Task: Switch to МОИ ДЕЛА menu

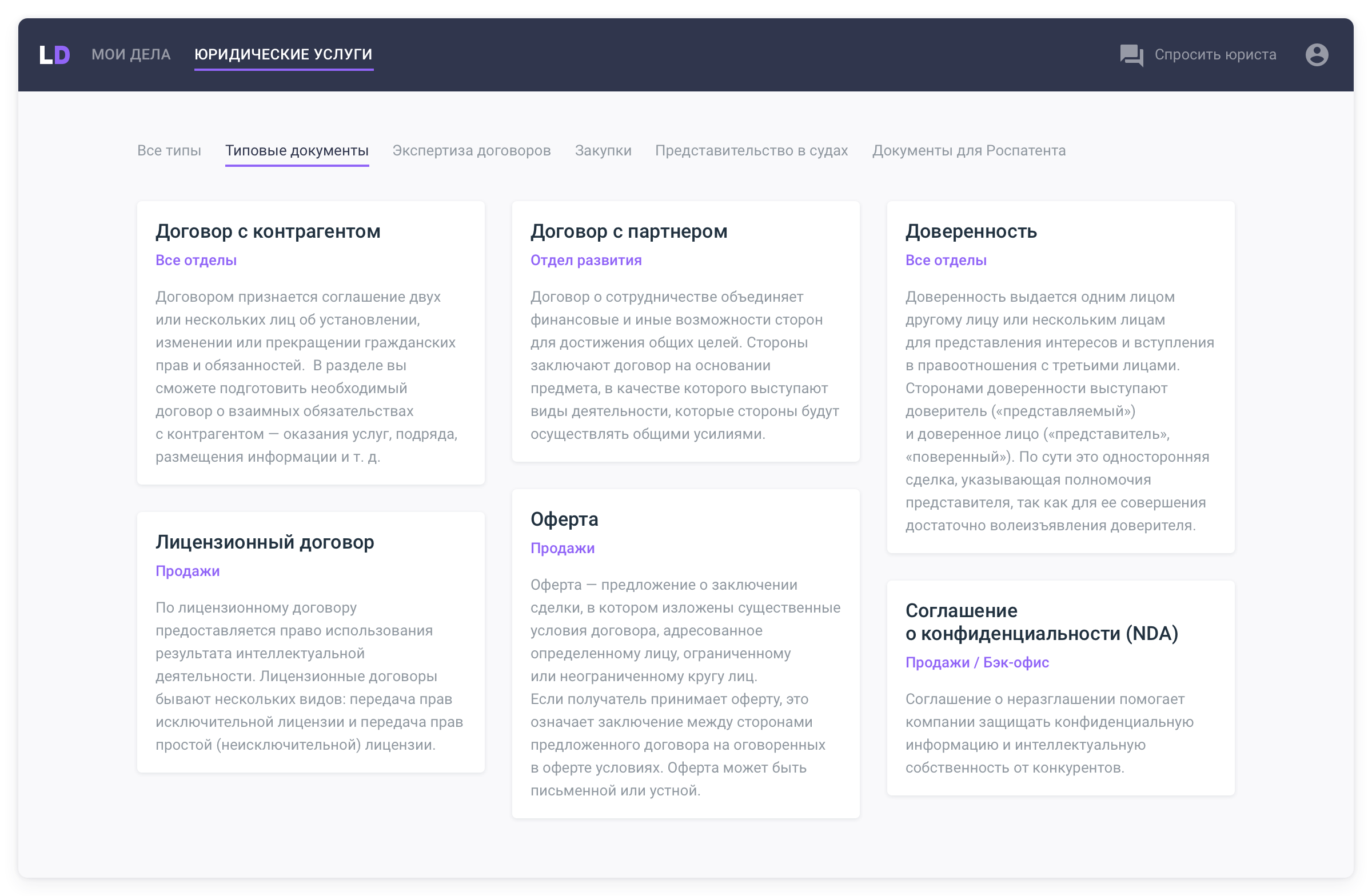Action: 131,55
